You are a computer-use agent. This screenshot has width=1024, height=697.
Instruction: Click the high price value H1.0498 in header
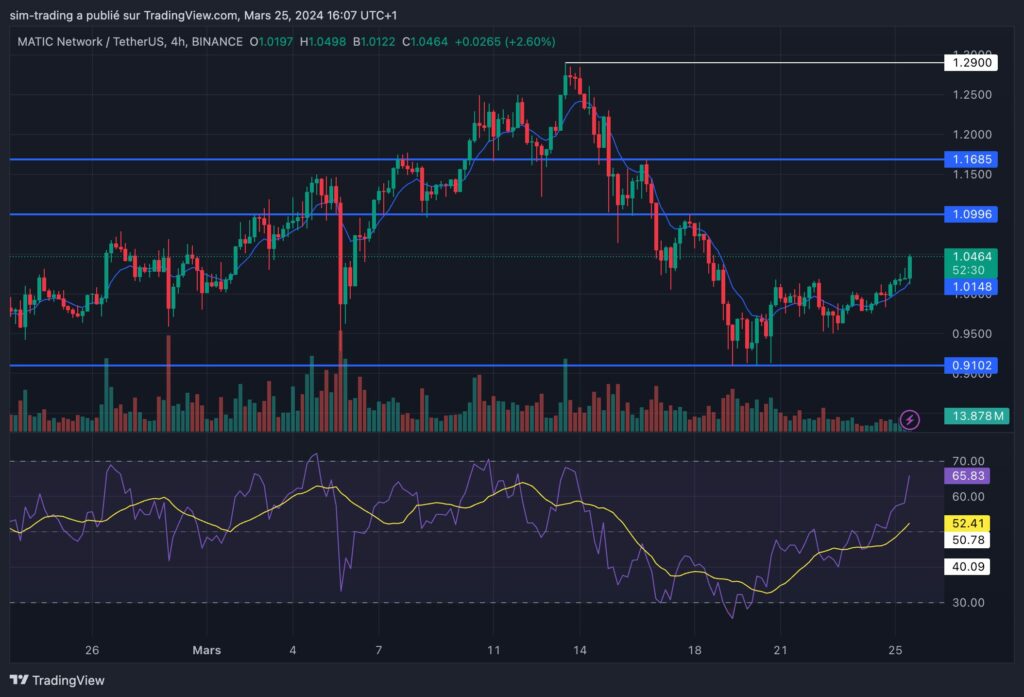tap(323, 42)
